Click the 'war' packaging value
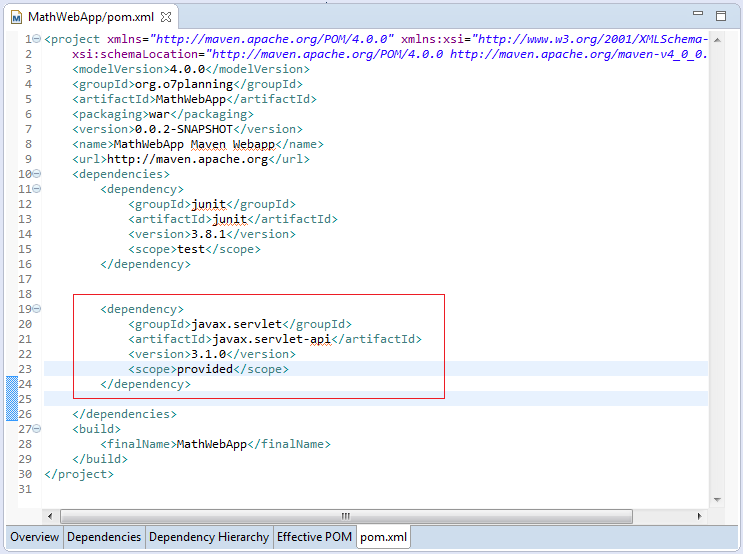Viewport: 743px width, 554px height. [x=159, y=115]
